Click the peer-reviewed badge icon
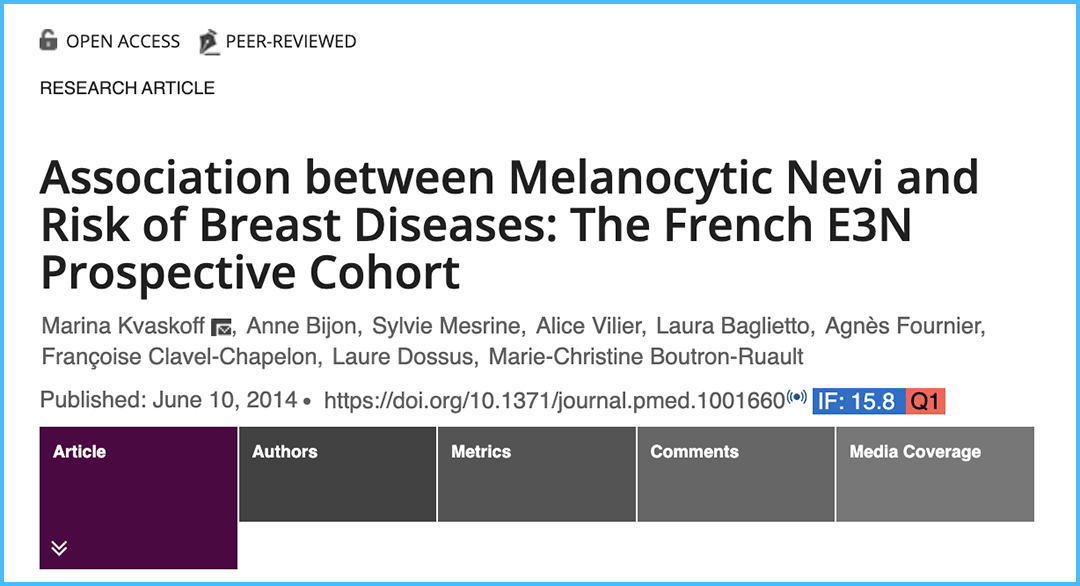Image resolution: width=1080 pixels, height=586 pixels. pyautogui.click(x=209, y=42)
